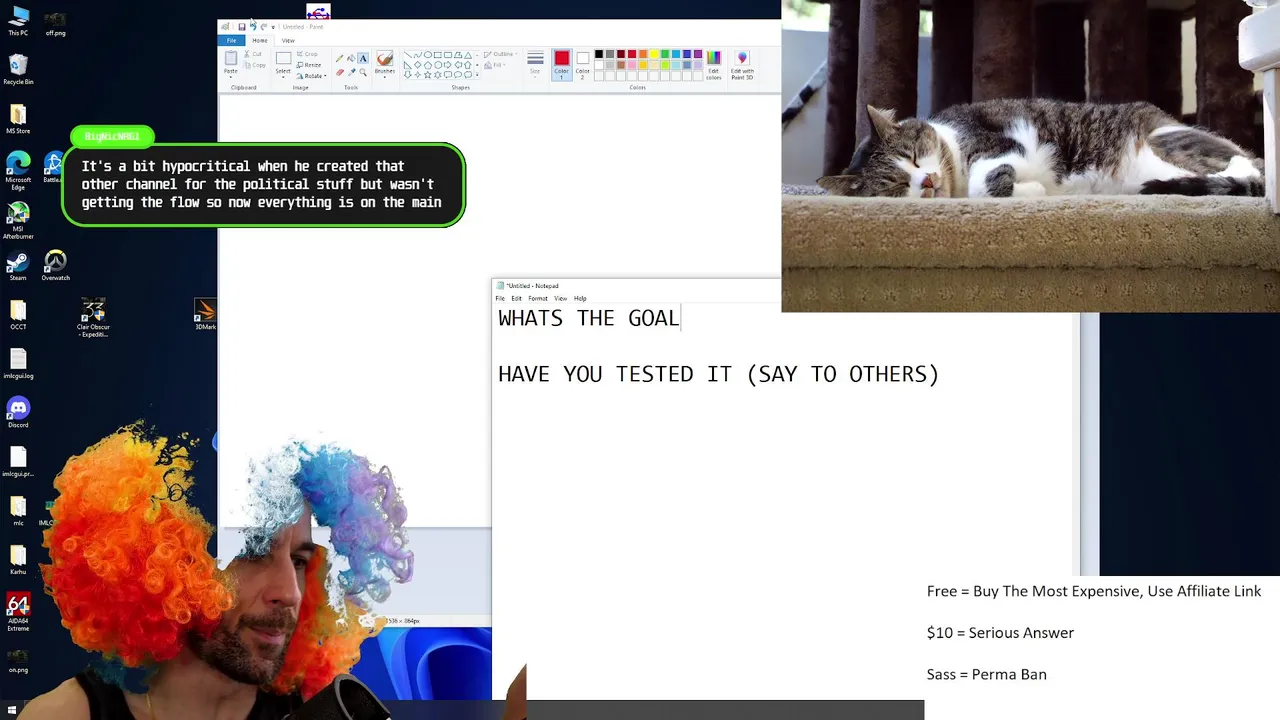
Task: Open the Help menu in Notepad
Action: [580, 298]
